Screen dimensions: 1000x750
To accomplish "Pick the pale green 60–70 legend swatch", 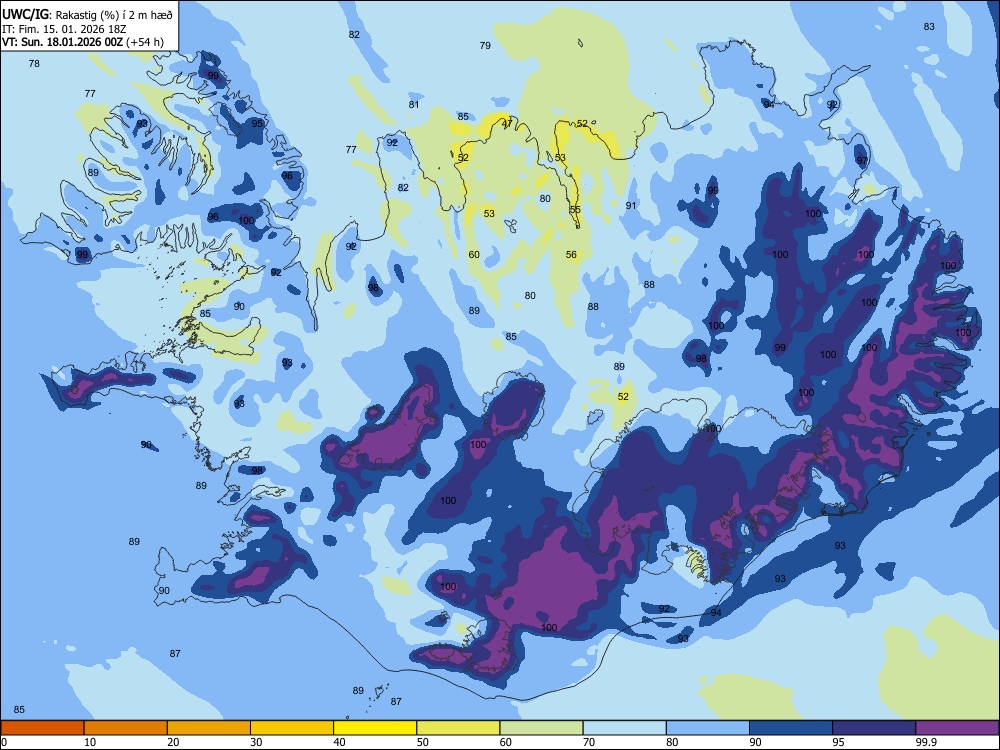I will [541, 728].
